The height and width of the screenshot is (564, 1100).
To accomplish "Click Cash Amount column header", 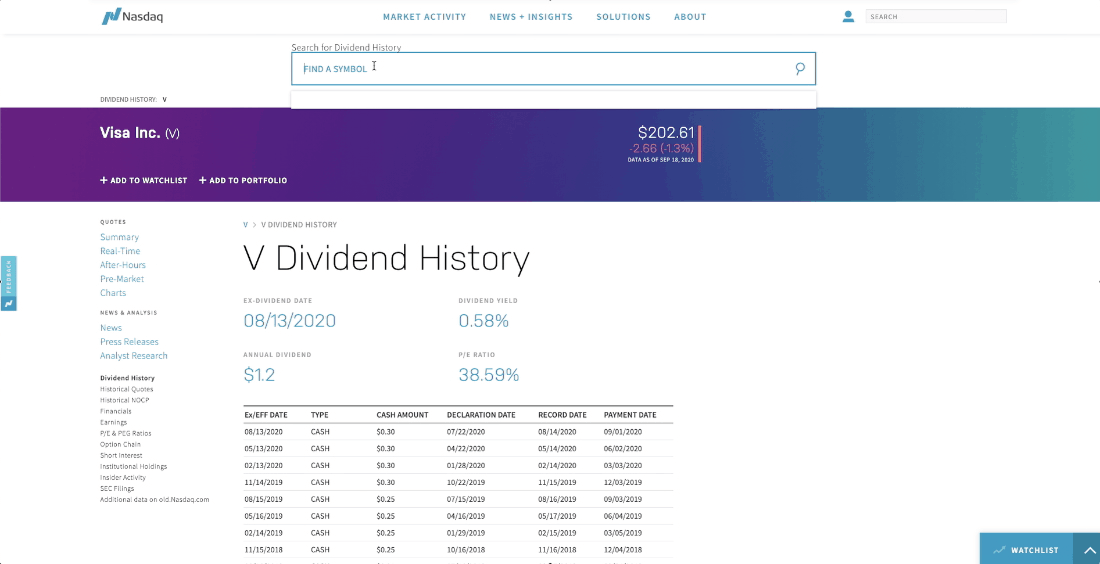I will [x=402, y=415].
